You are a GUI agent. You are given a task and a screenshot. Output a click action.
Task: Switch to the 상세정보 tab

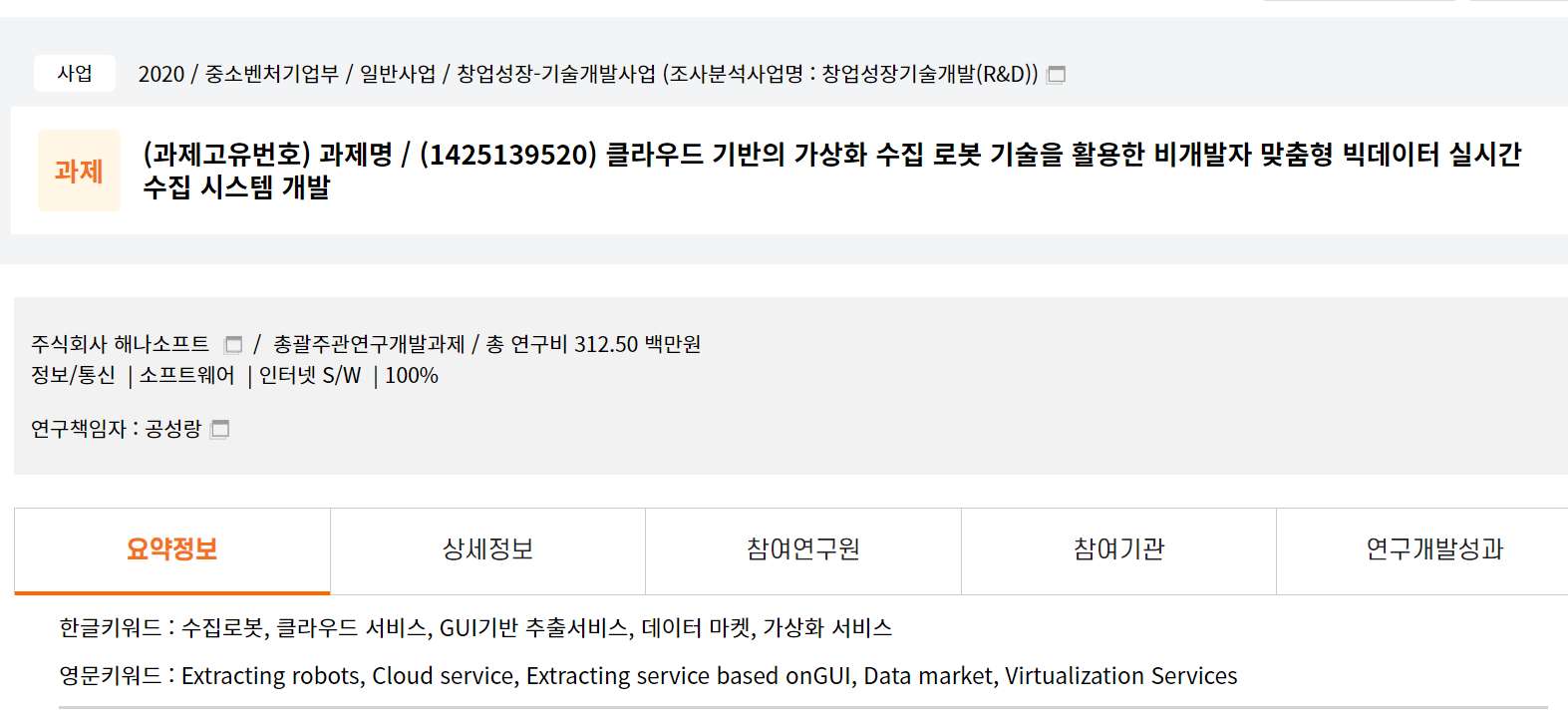pyautogui.click(x=487, y=550)
